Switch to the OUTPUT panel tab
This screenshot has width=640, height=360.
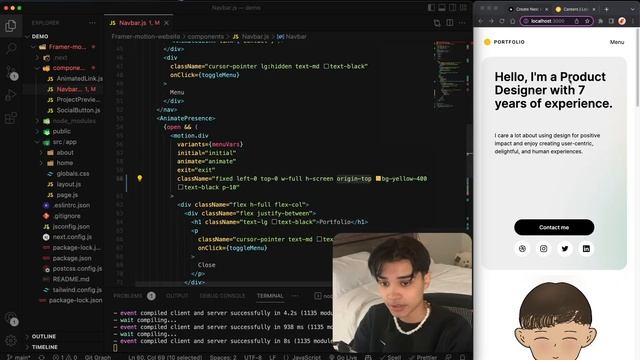pos(177,296)
